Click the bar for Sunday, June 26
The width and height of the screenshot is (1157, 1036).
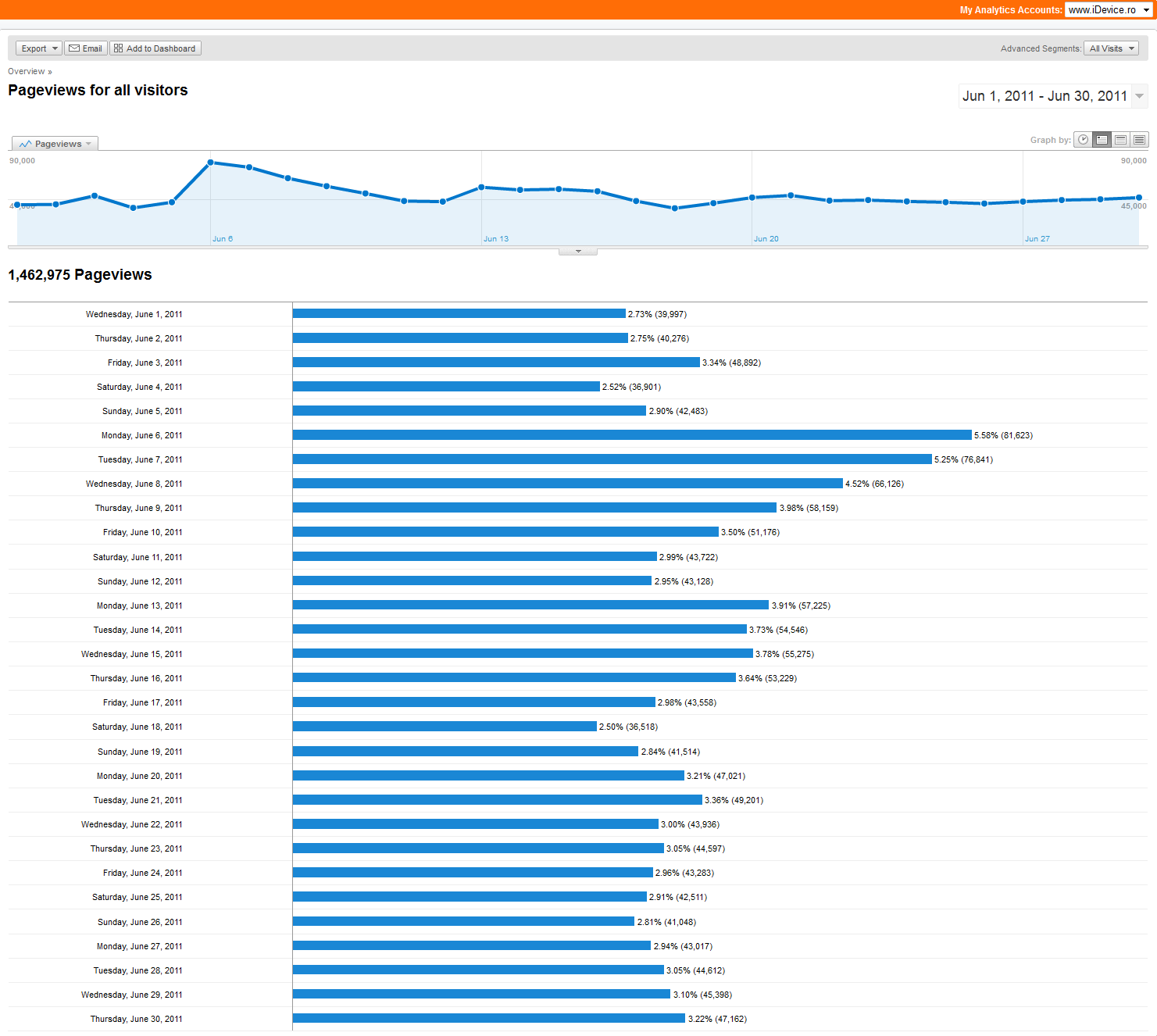click(x=463, y=922)
